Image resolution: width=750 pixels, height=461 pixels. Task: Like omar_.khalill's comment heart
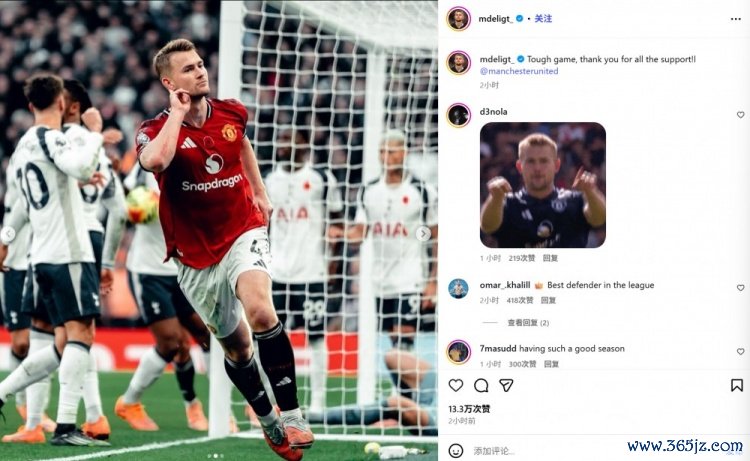click(740, 288)
